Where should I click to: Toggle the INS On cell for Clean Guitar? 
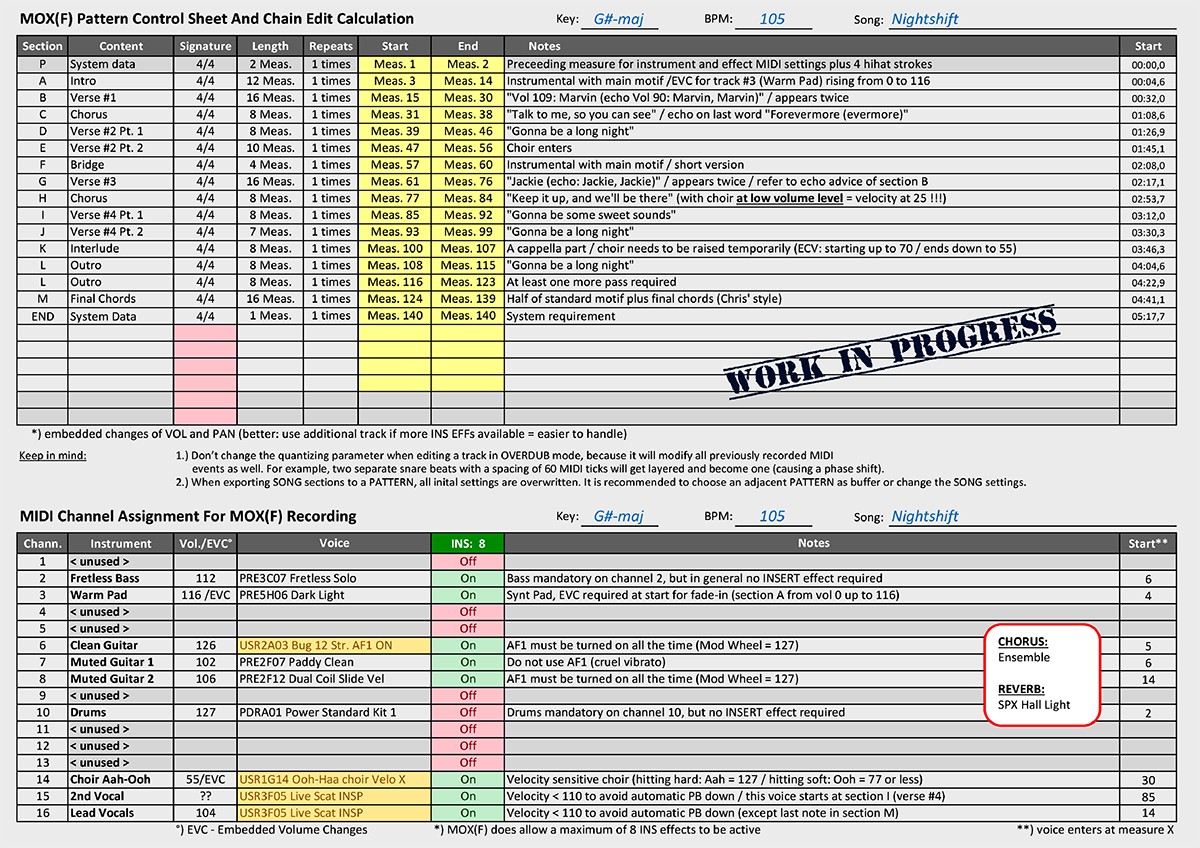[x=467, y=645]
